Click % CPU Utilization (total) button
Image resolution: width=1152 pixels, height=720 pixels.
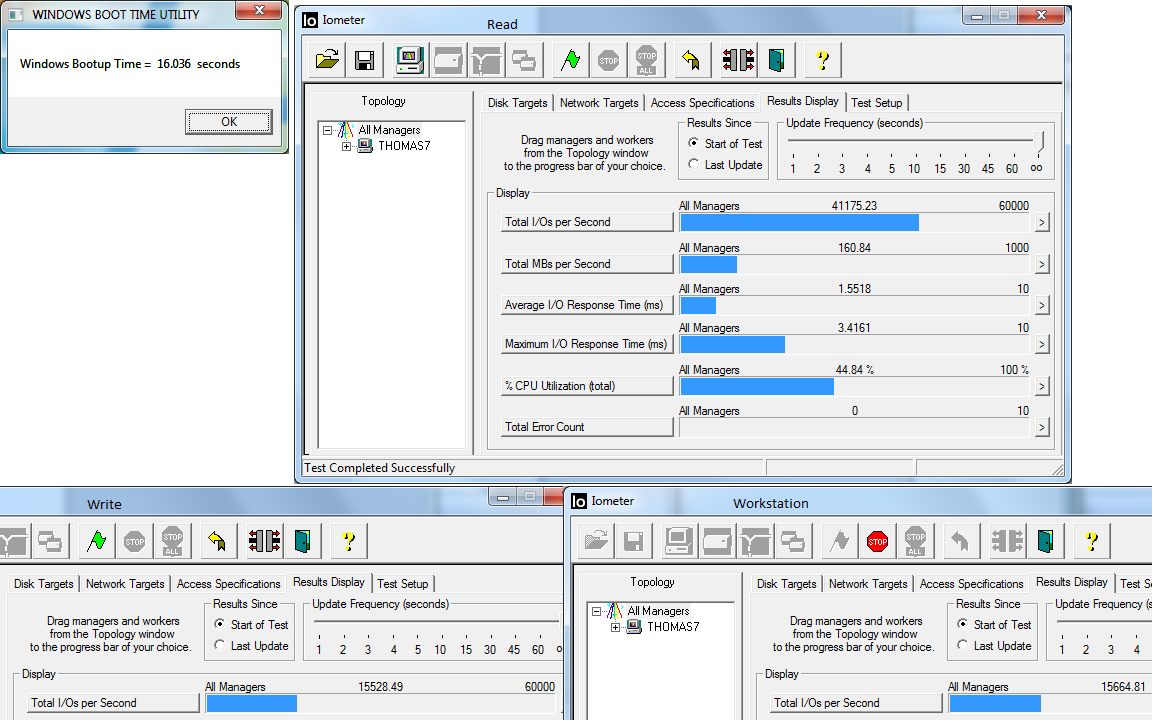click(x=587, y=386)
